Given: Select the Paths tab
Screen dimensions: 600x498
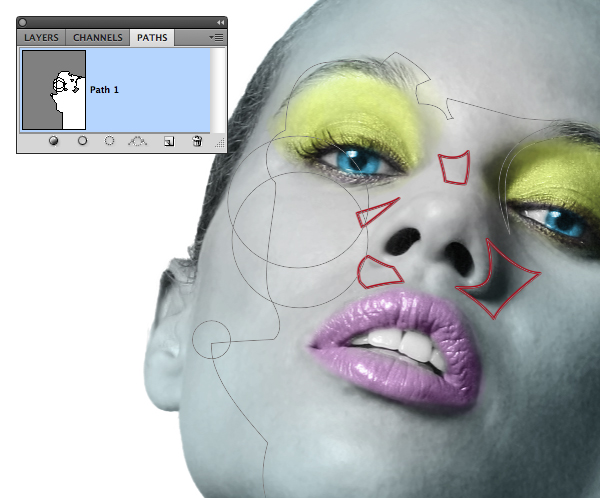Looking at the screenshot, I should [153, 38].
